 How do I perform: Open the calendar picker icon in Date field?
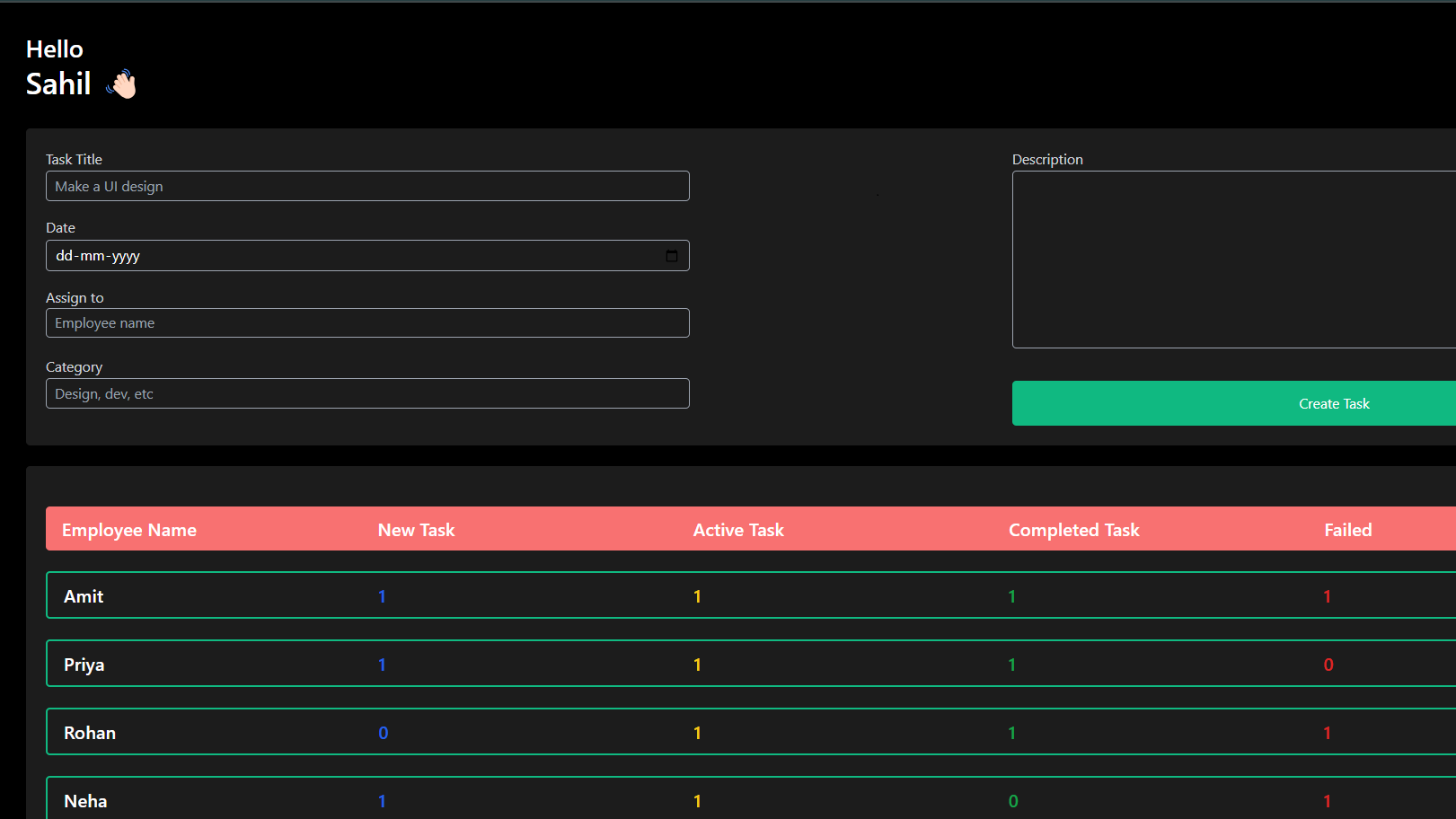(671, 256)
